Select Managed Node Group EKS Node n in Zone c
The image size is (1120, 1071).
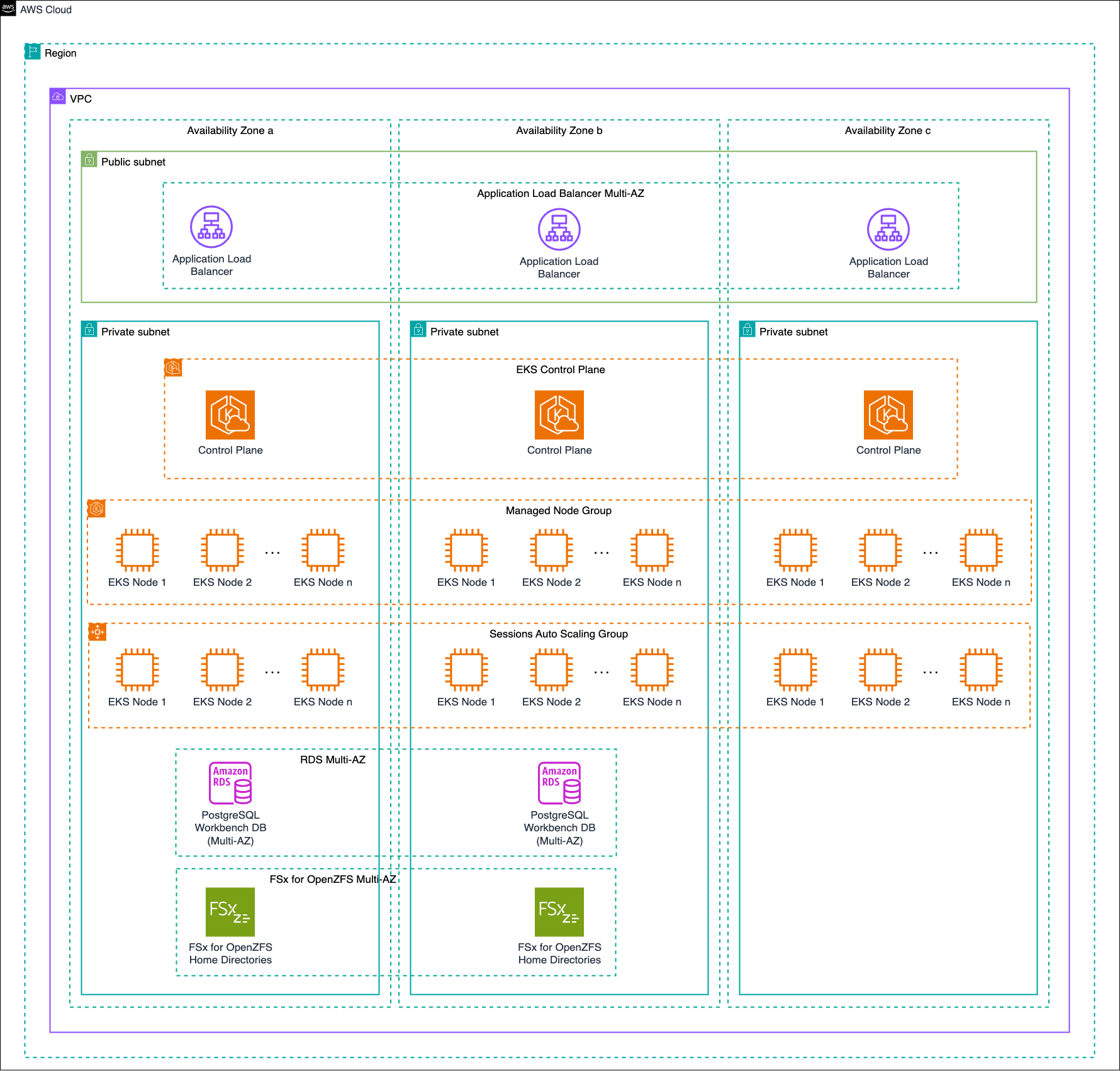[981, 550]
